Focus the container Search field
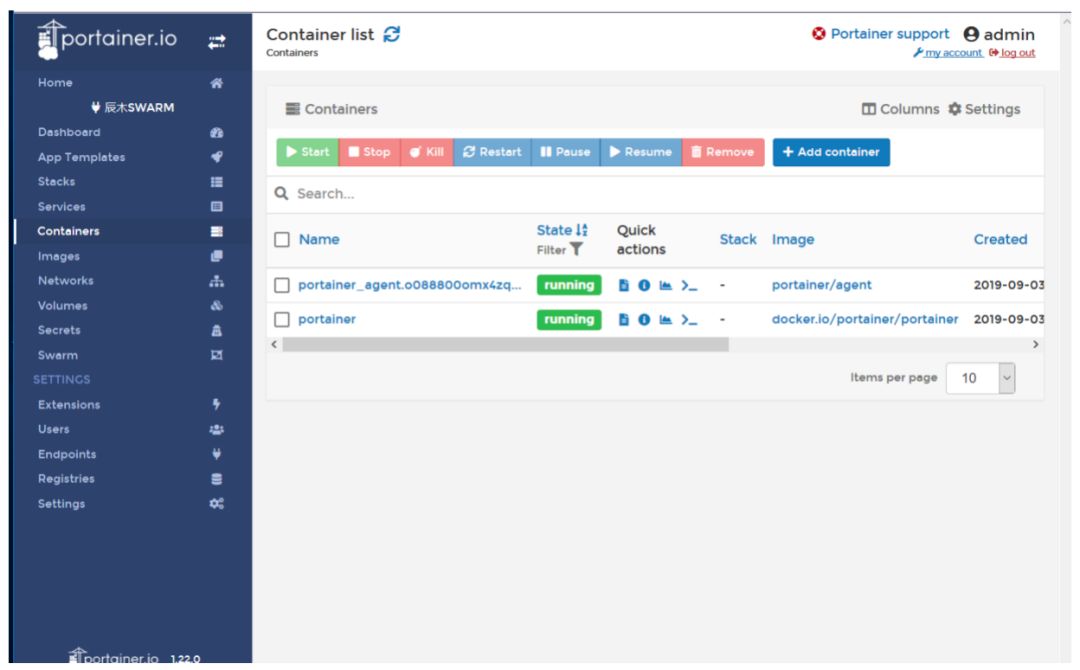Viewport: 1080px width, 670px height. [x=654, y=194]
